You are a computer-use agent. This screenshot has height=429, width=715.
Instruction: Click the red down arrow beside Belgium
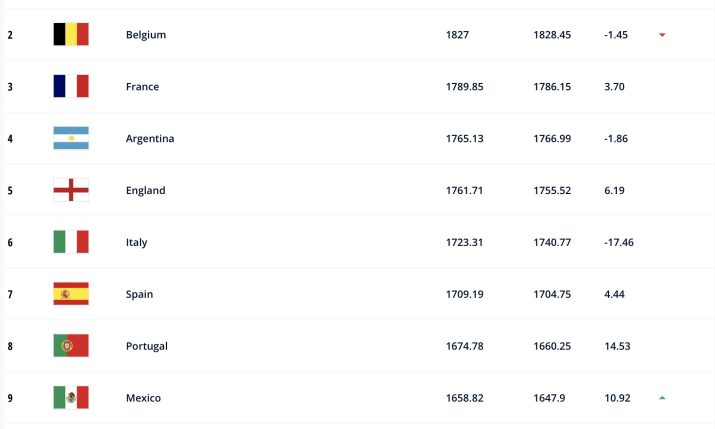coord(662,35)
